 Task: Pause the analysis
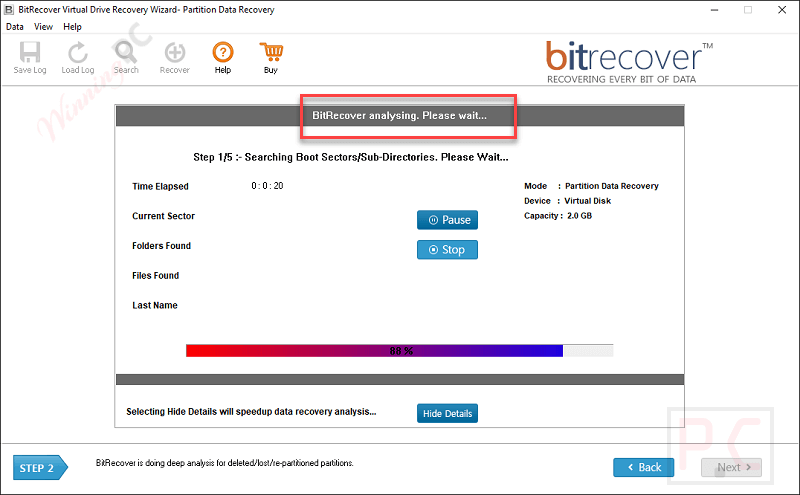point(447,220)
